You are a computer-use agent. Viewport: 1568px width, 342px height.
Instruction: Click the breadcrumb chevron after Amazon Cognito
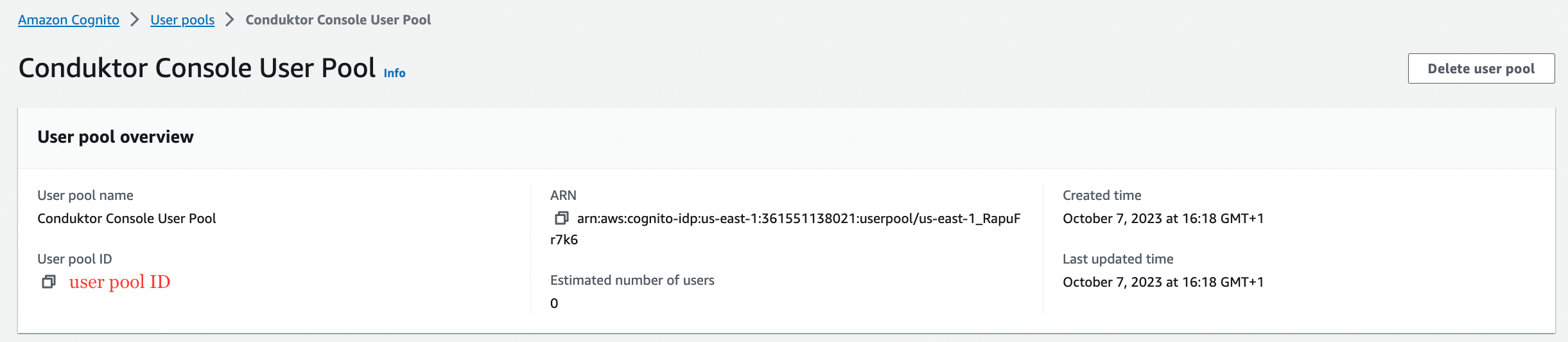click(135, 20)
